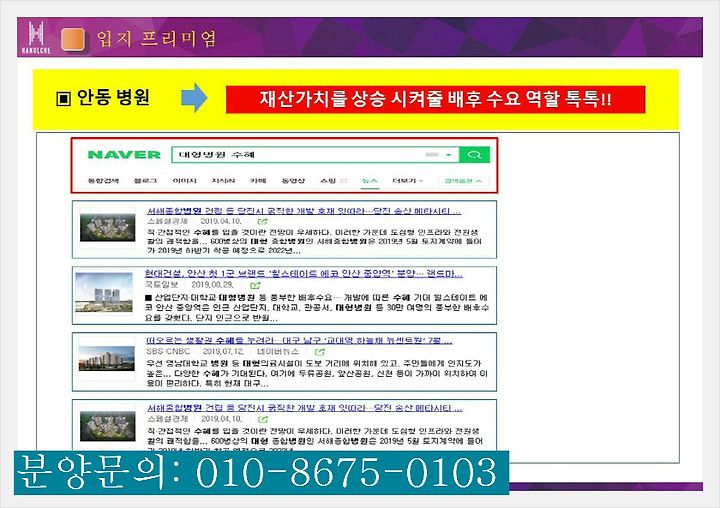Viewport: 720px width, 508px height.
Task: Click the Naver search field containing 대형병원 수혜
Action: [x=315, y=155]
